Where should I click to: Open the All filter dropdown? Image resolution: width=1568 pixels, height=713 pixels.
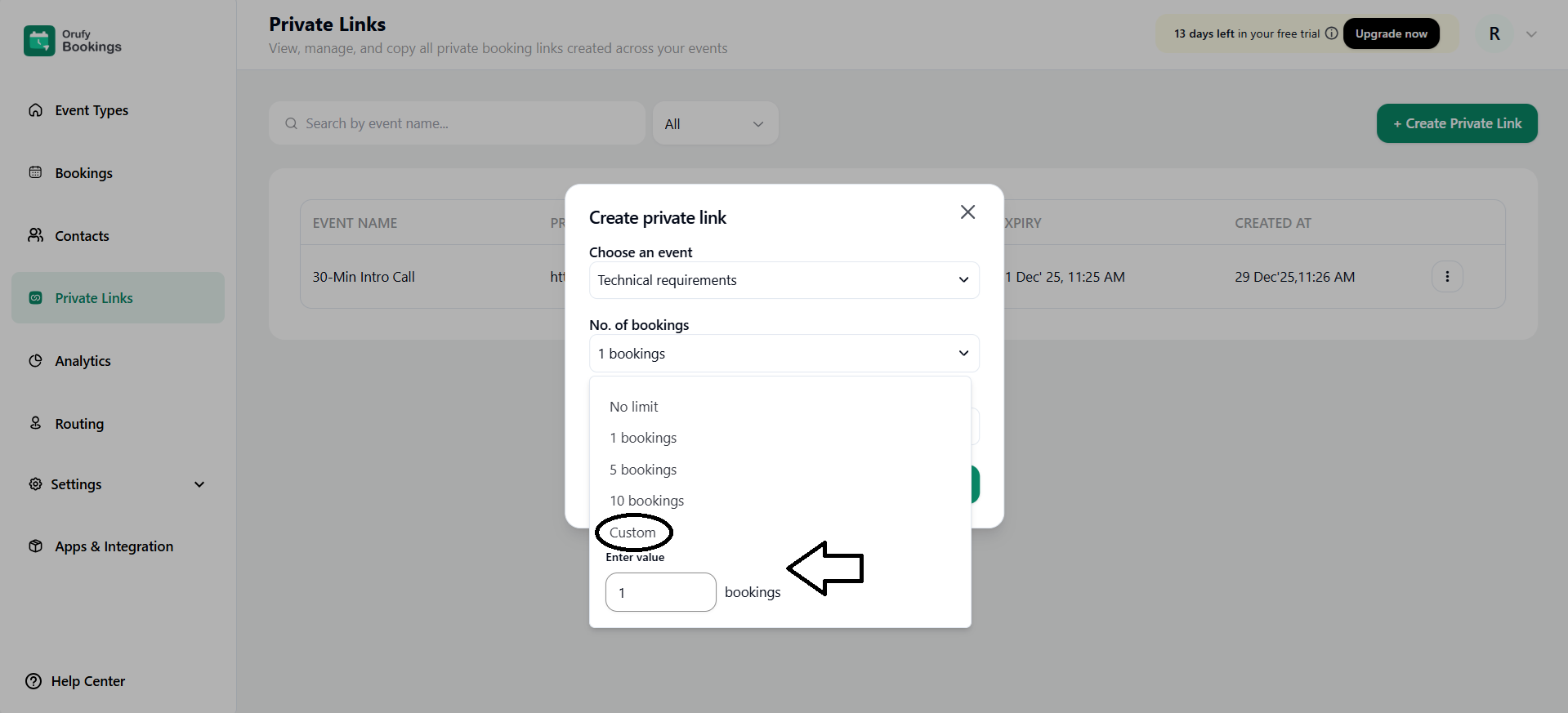[x=714, y=124]
